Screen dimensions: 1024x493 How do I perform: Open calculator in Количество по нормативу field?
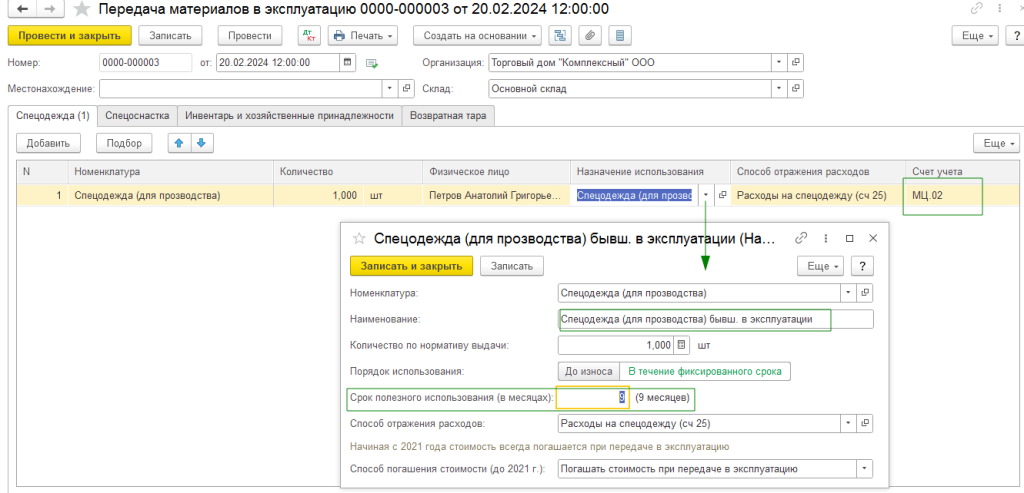(682, 345)
